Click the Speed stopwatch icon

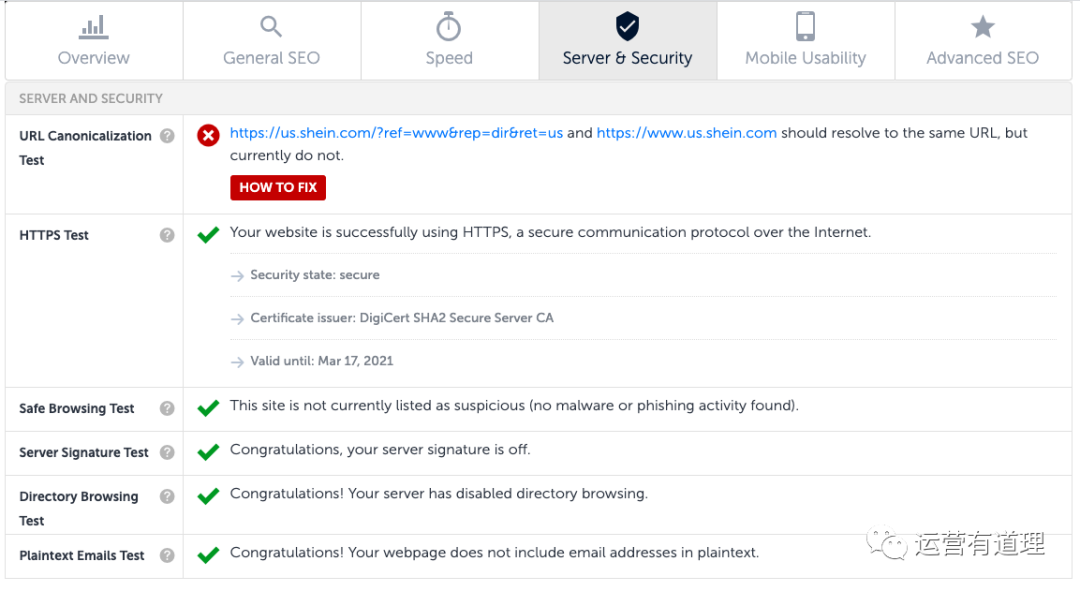(449, 27)
